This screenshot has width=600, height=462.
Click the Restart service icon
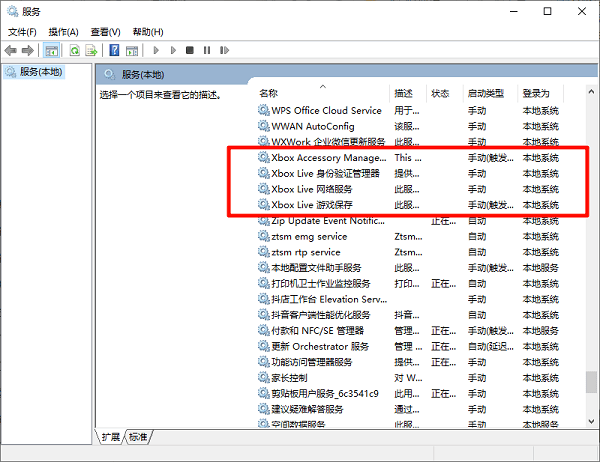tap(224, 50)
